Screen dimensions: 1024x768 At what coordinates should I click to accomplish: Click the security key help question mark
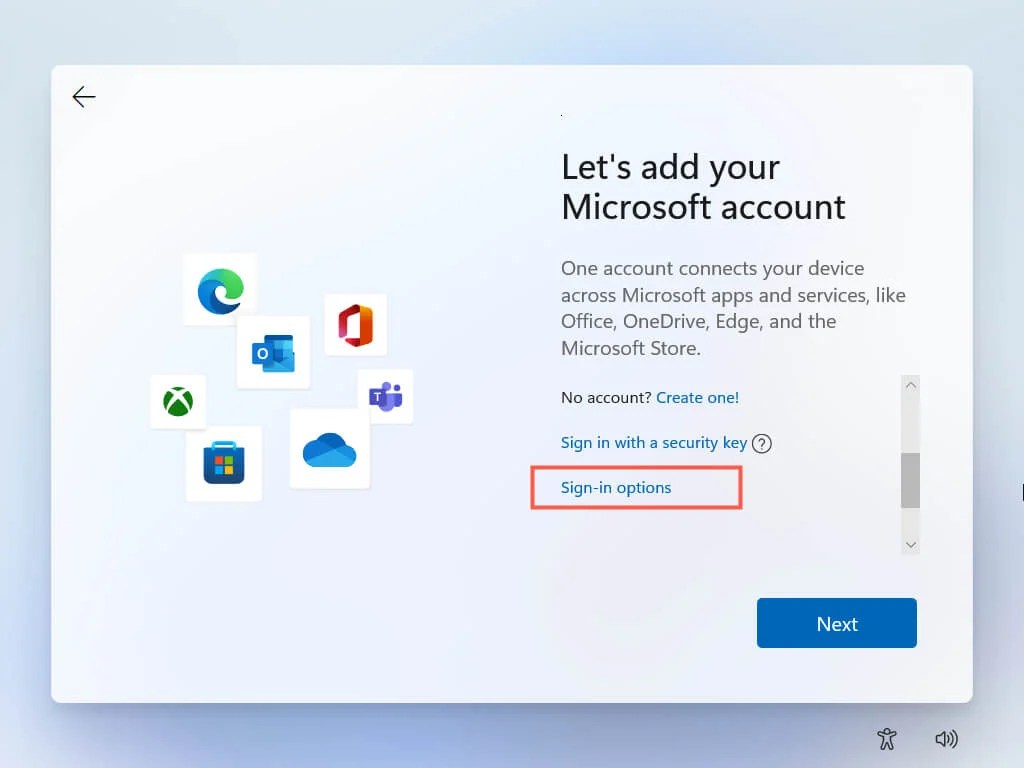(x=761, y=443)
